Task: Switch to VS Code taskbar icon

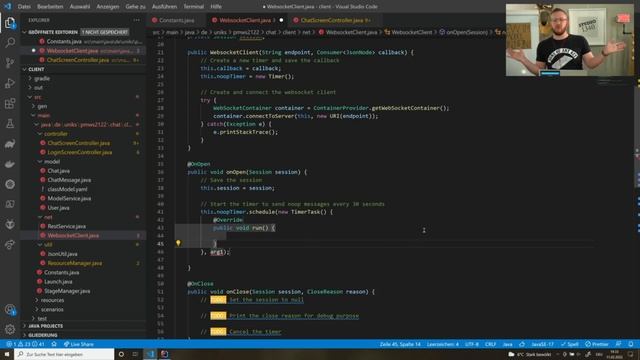Action: [150, 354]
